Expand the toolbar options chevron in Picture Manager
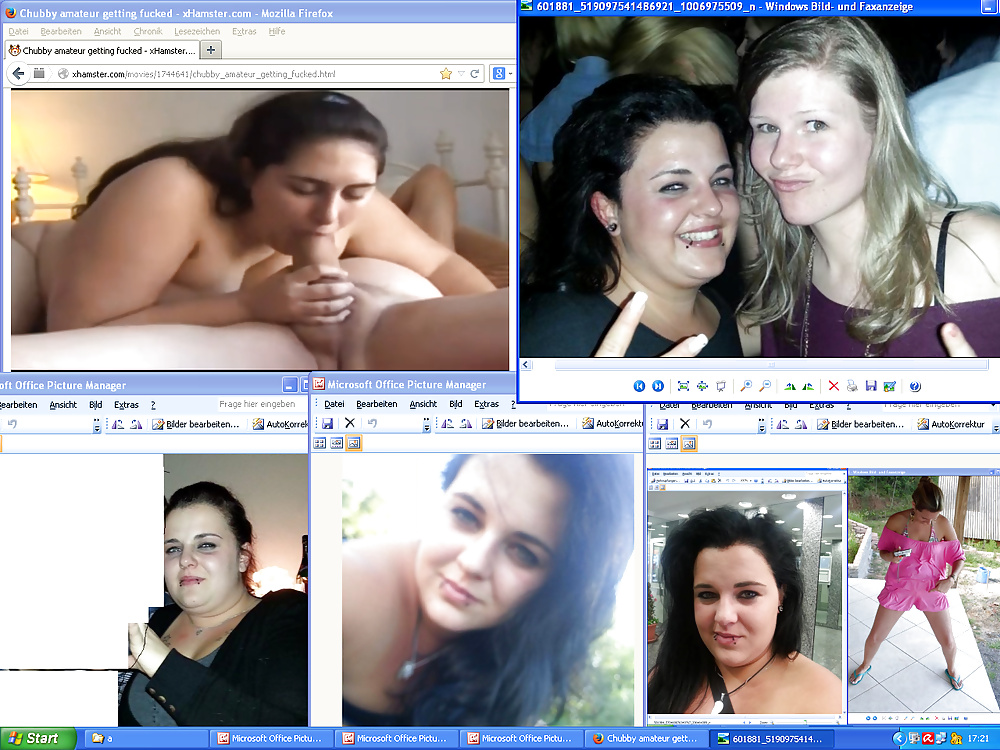This screenshot has height=750, width=1000. pyautogui.click(x=426, y=423)
